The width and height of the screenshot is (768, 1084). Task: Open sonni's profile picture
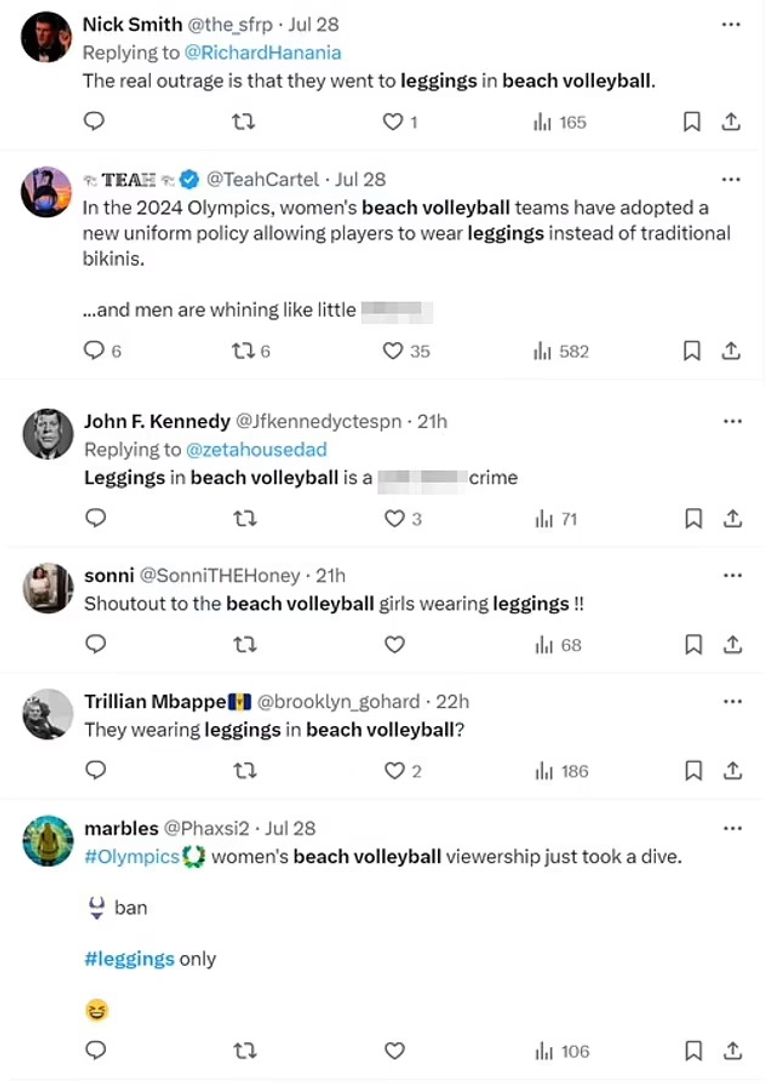48,589
